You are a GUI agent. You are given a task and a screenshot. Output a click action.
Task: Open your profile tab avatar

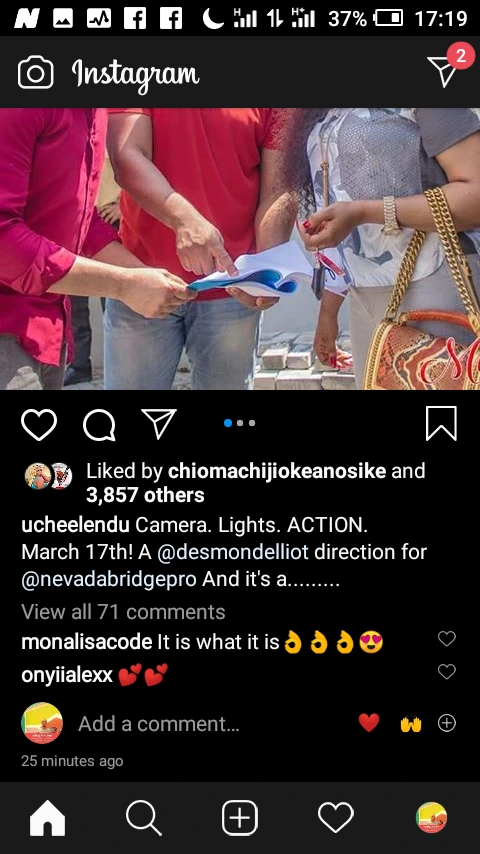tap(432, 818)
